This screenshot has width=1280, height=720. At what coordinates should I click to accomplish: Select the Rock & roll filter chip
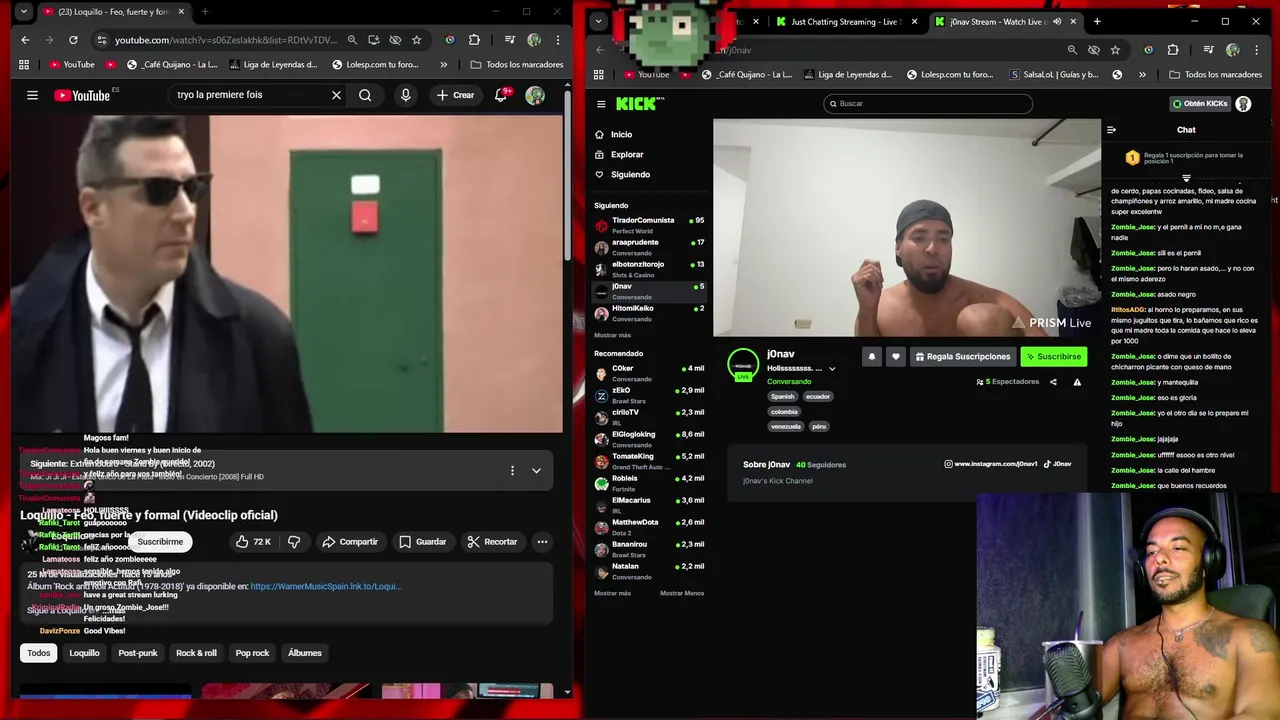pos(196,653)
